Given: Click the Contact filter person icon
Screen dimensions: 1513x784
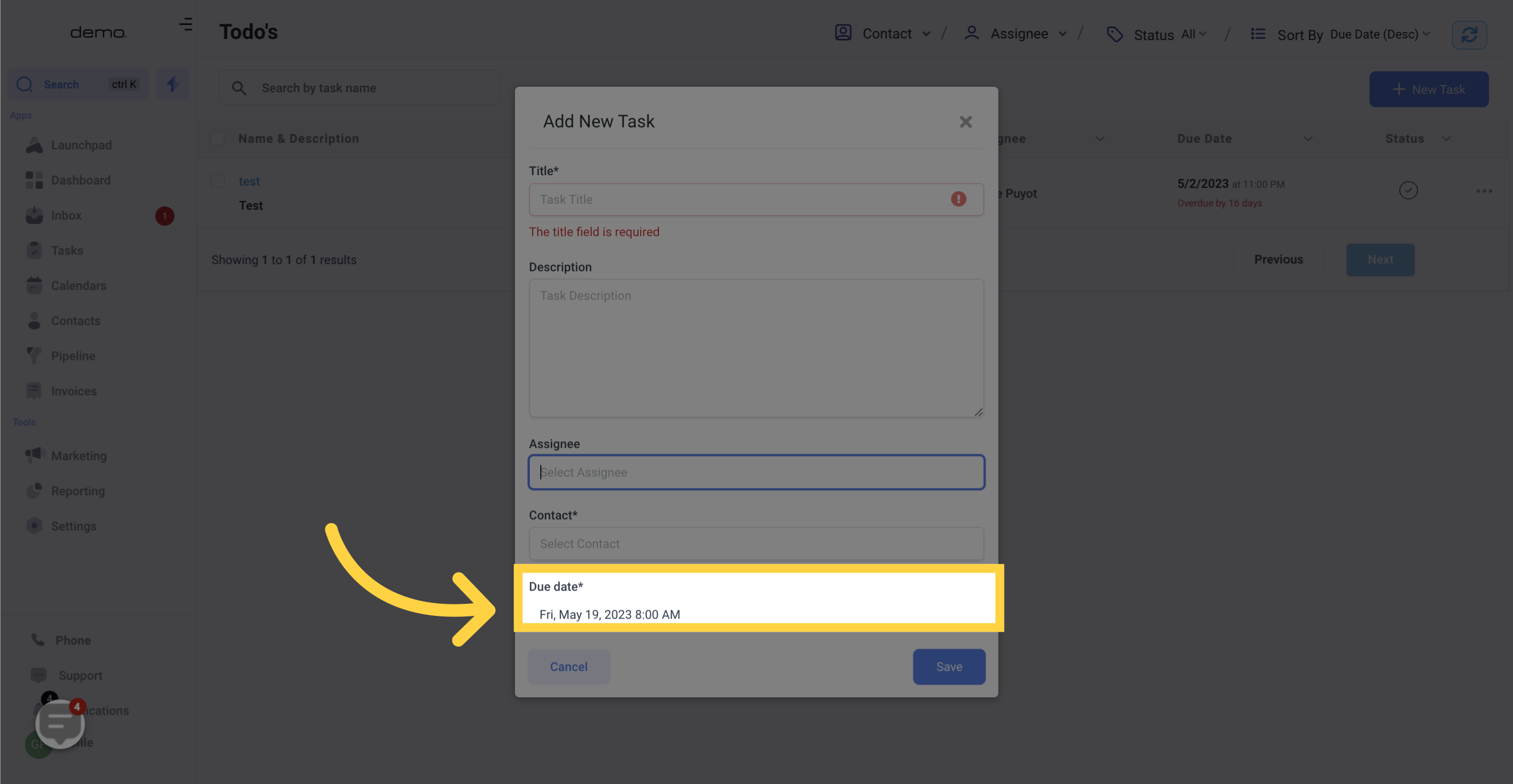Looking at the screenshot, I should (844, 32).
